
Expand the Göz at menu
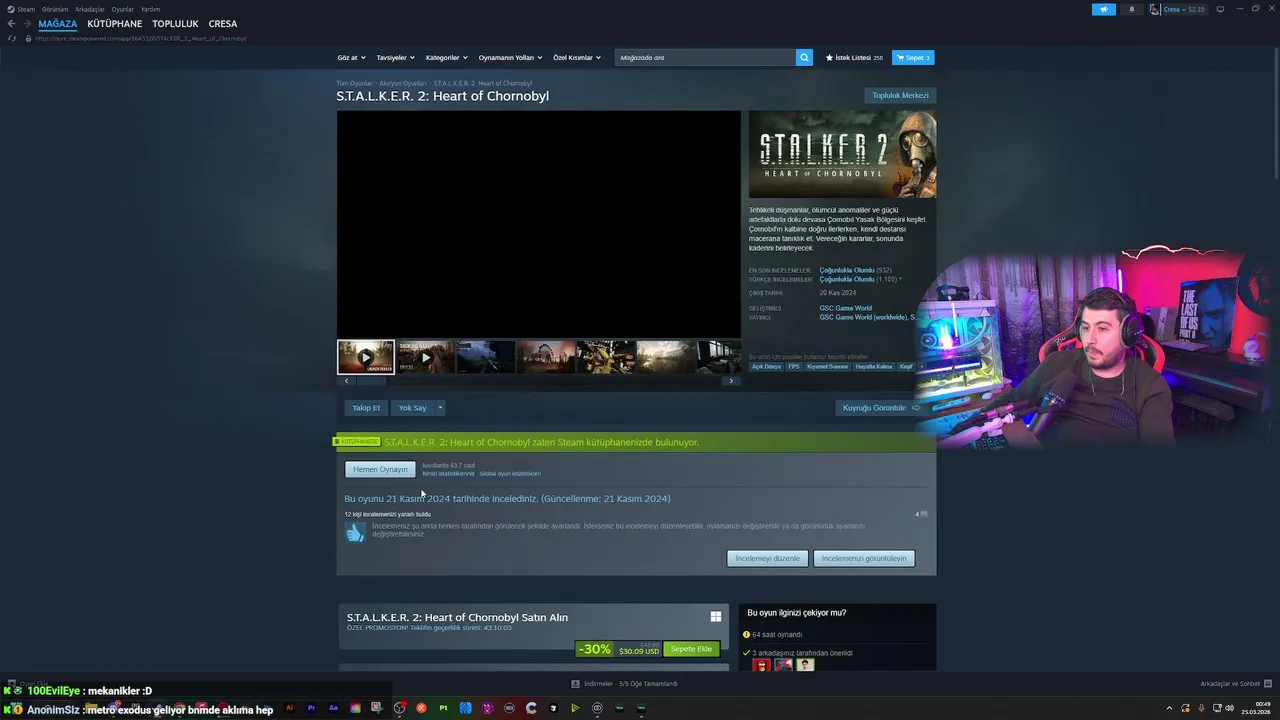click(x=351, y=58)
